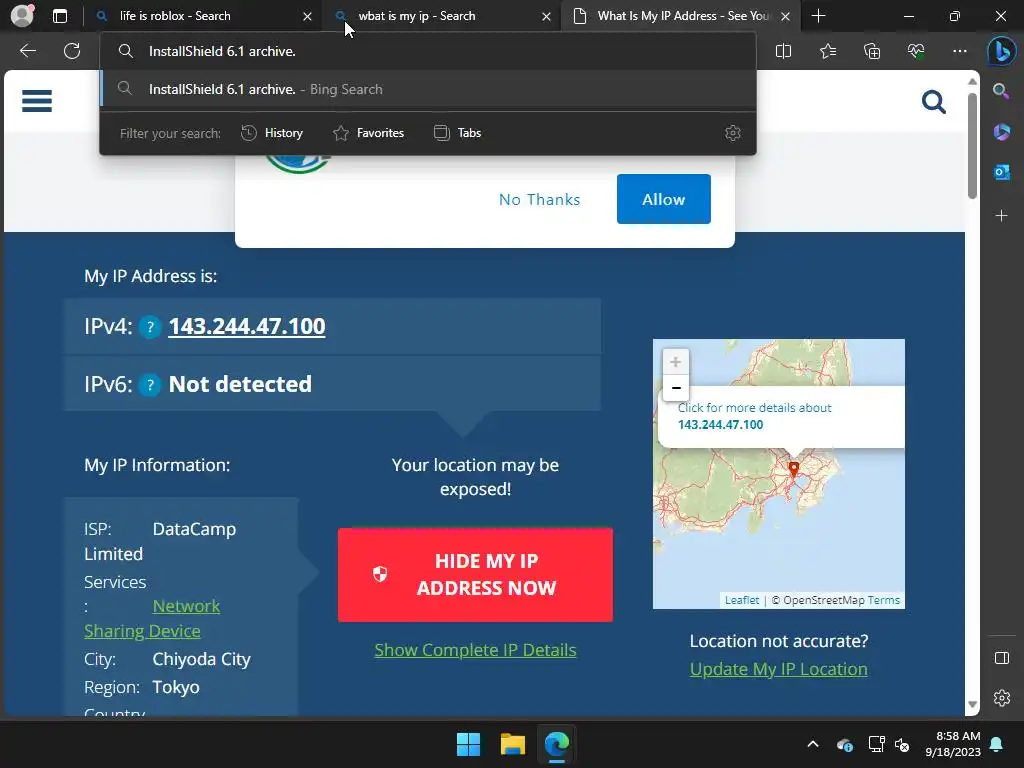Close the 'life is roblox' tab
This screenshot has width=1024, height=768.
tap(307, 16)
